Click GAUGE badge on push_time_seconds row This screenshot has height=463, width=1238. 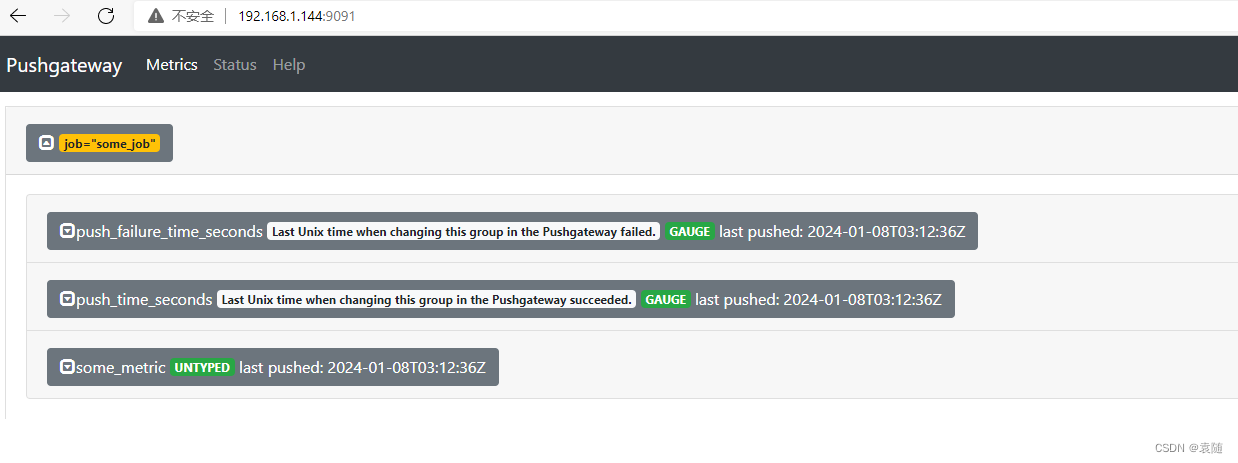pos(665,299)
